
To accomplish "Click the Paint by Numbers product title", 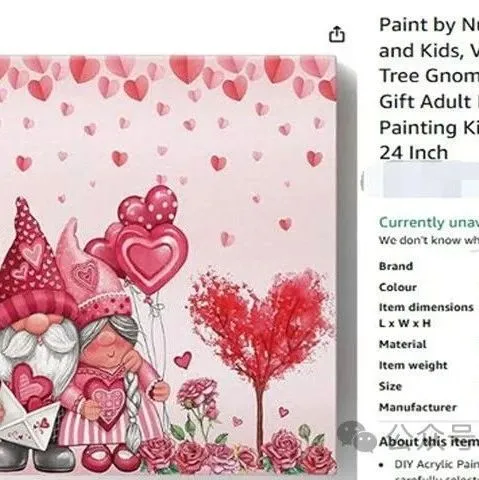I will 429,89.
